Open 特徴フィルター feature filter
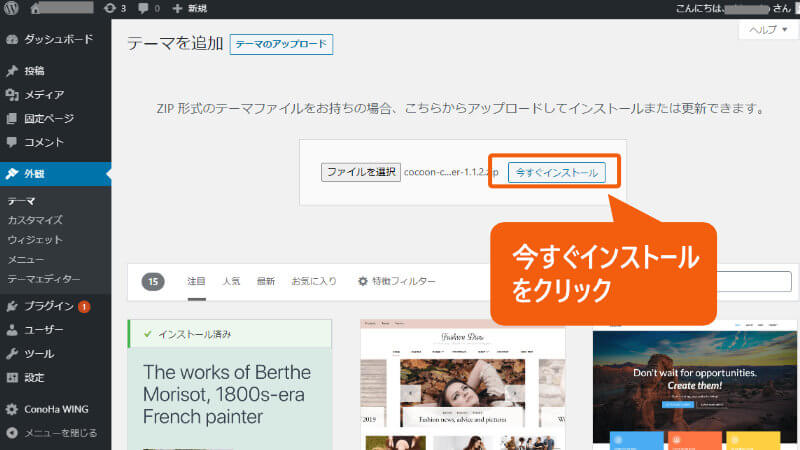 [x=397, y=282]
